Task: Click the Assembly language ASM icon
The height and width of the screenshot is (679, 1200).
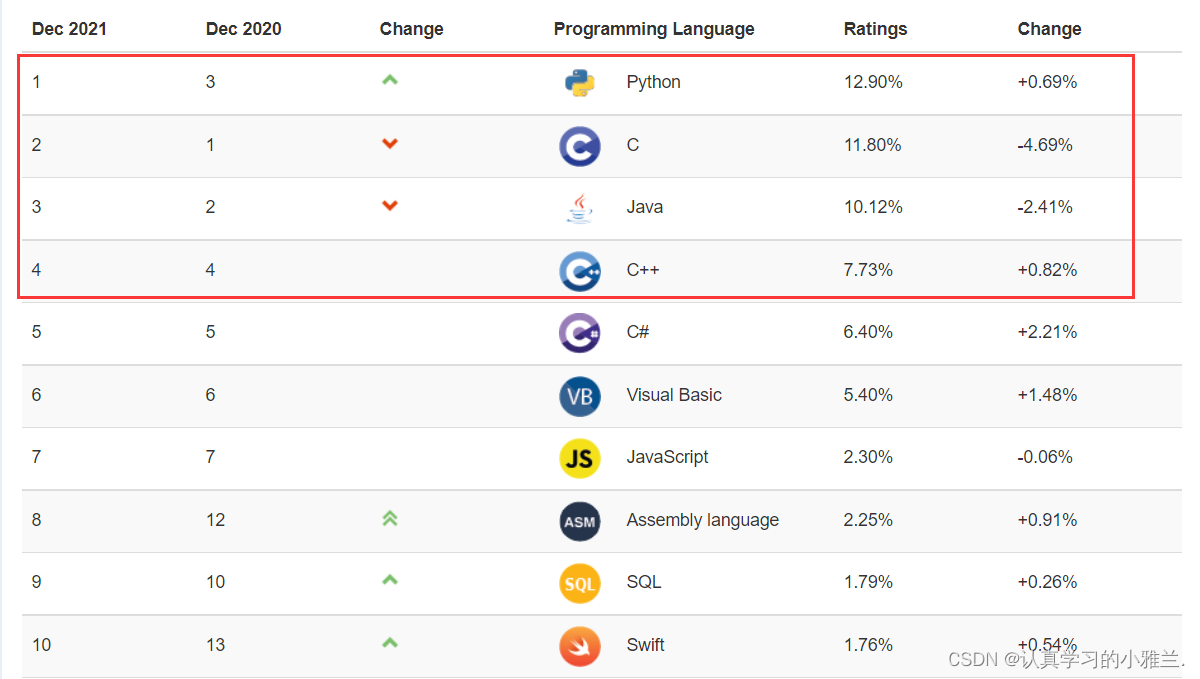Action: click(x=580, y=520)
